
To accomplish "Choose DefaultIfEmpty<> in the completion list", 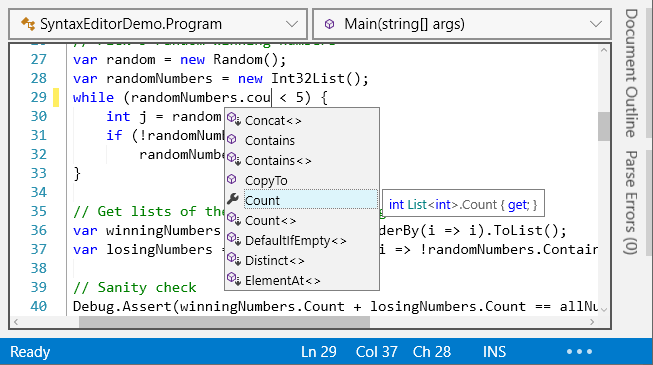I will coord(302,240).
